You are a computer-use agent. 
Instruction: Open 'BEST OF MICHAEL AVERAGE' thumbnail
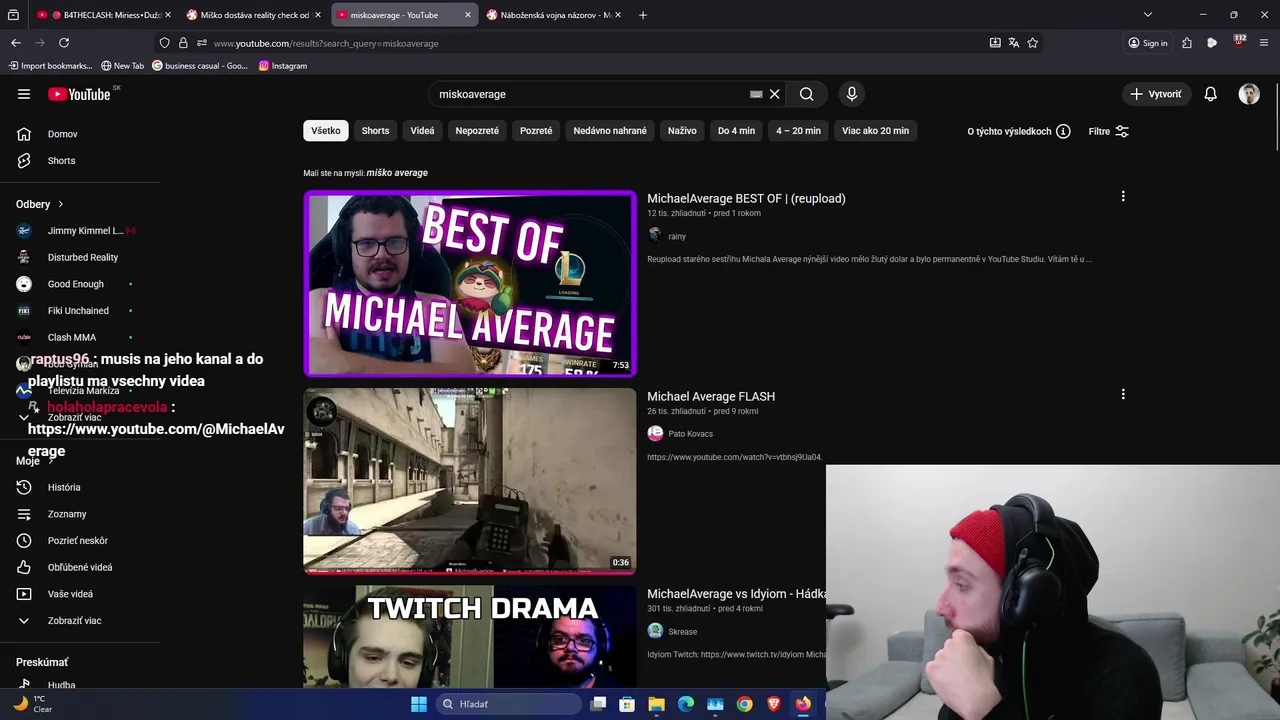470,283
